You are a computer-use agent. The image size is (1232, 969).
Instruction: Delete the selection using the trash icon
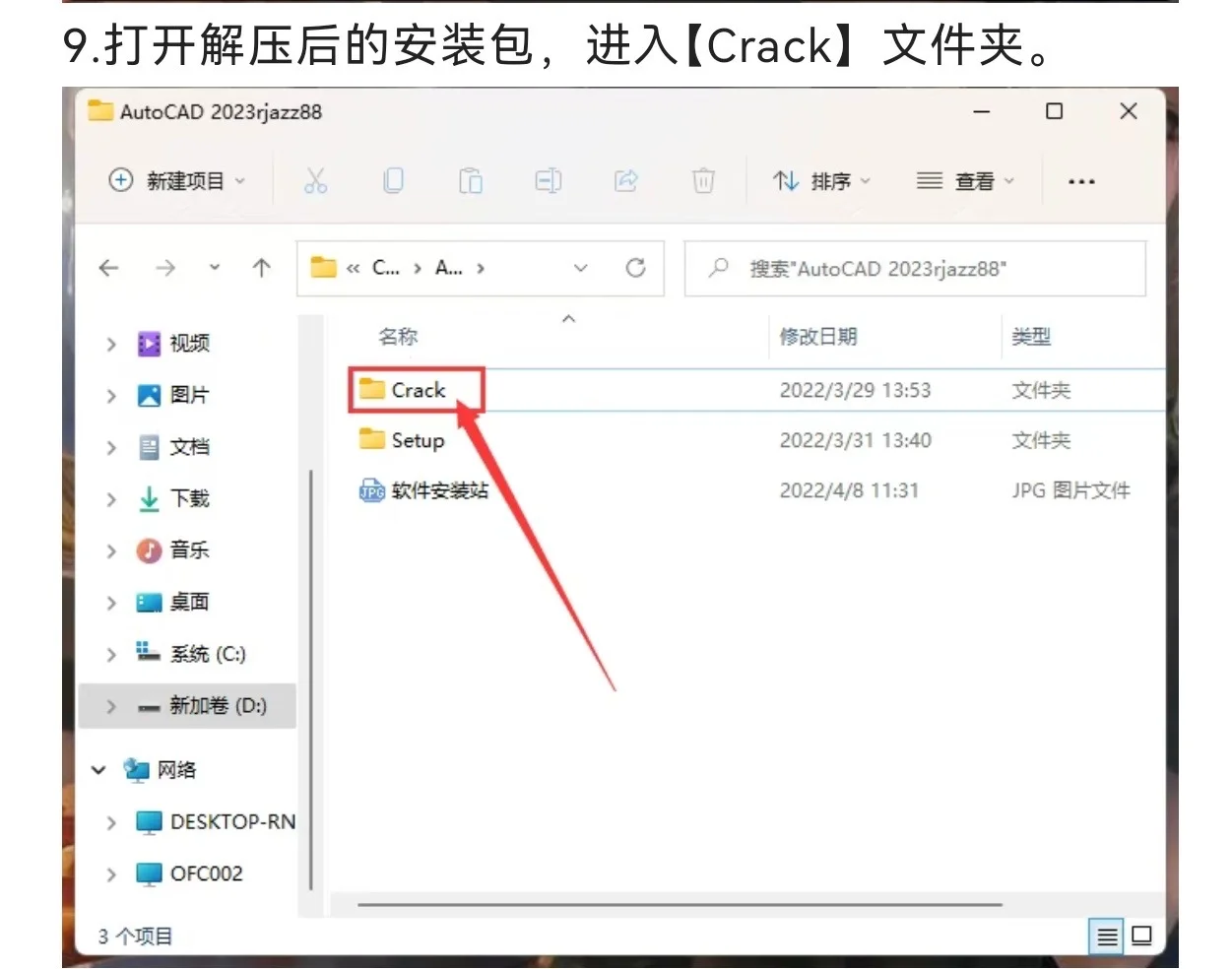coord(703,180)
